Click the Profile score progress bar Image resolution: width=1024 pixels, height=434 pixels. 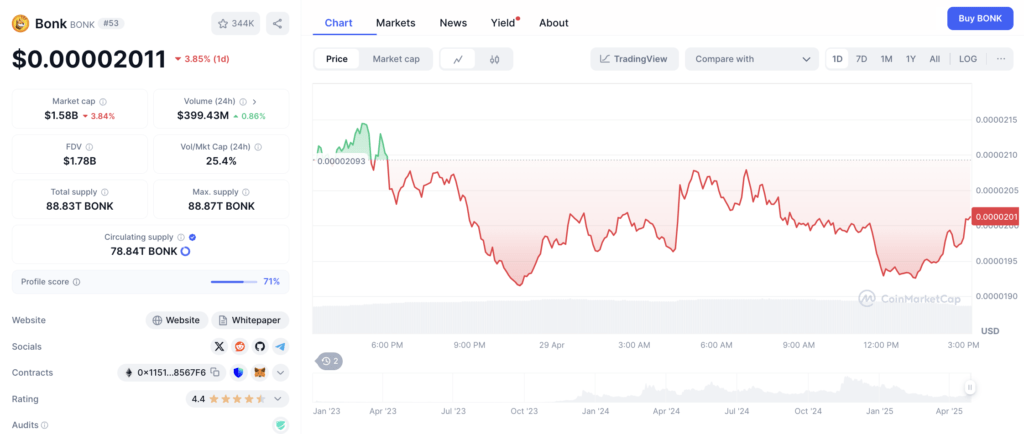(x=234, y=282)
